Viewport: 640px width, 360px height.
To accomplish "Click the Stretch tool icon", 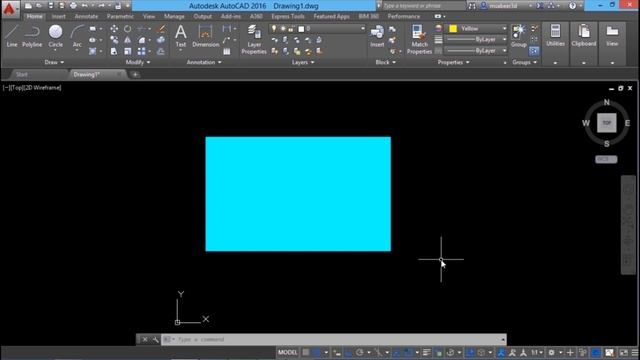I will point(114,51).
